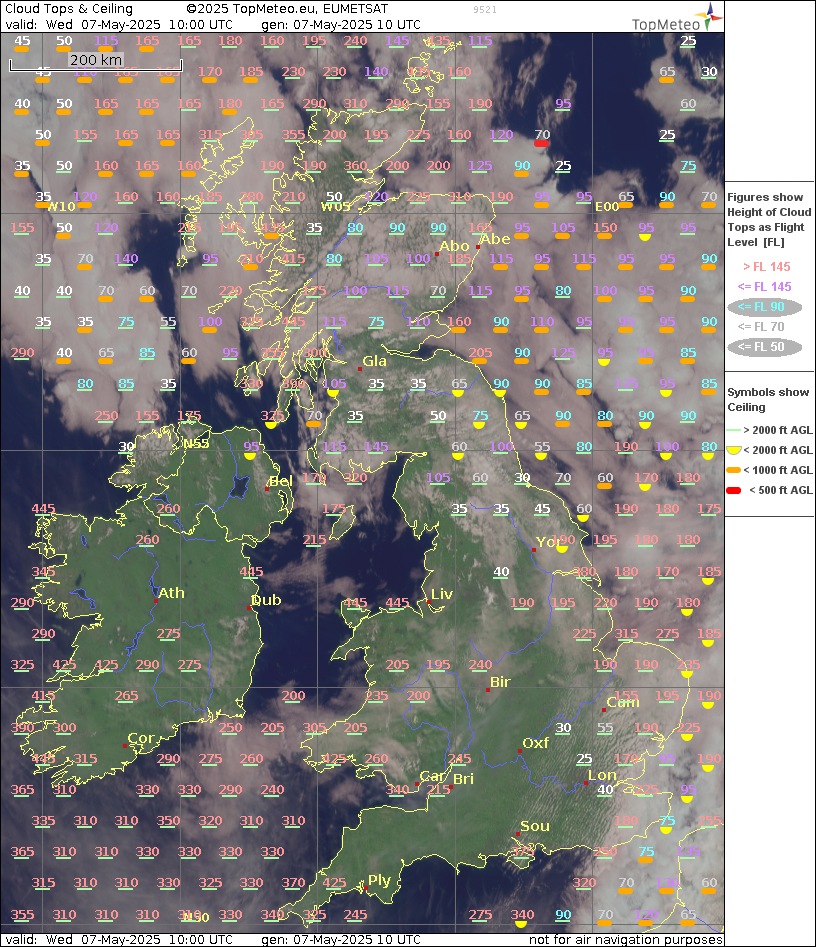The height and width of the screenshot is (947, 816).
Task: Select the '> FL 145' legend entry
Action: coord(766,266)
